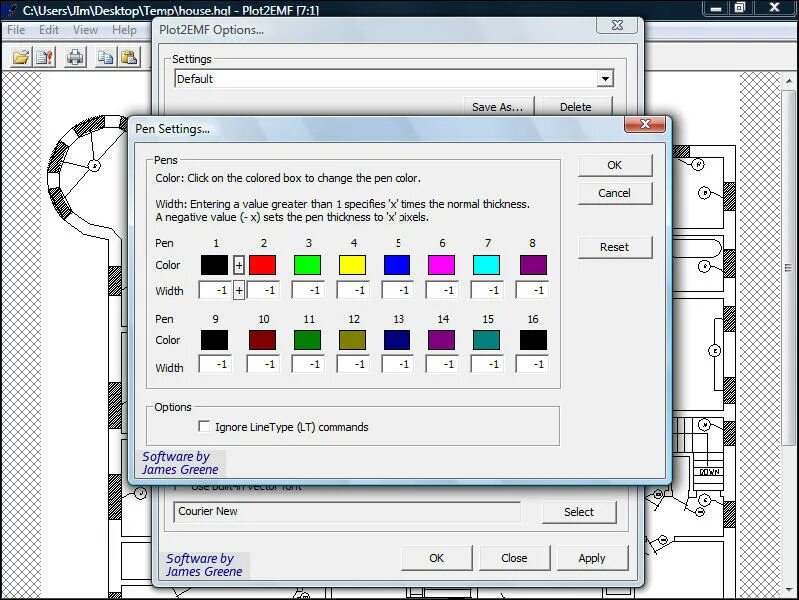
Task: Click the Reset button
Action: (615, 247)
